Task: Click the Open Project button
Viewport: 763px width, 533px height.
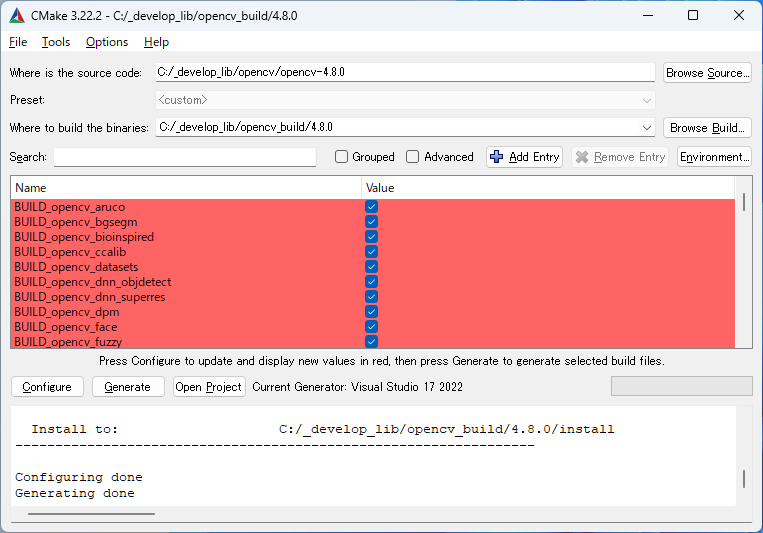Action: [209, 386]
